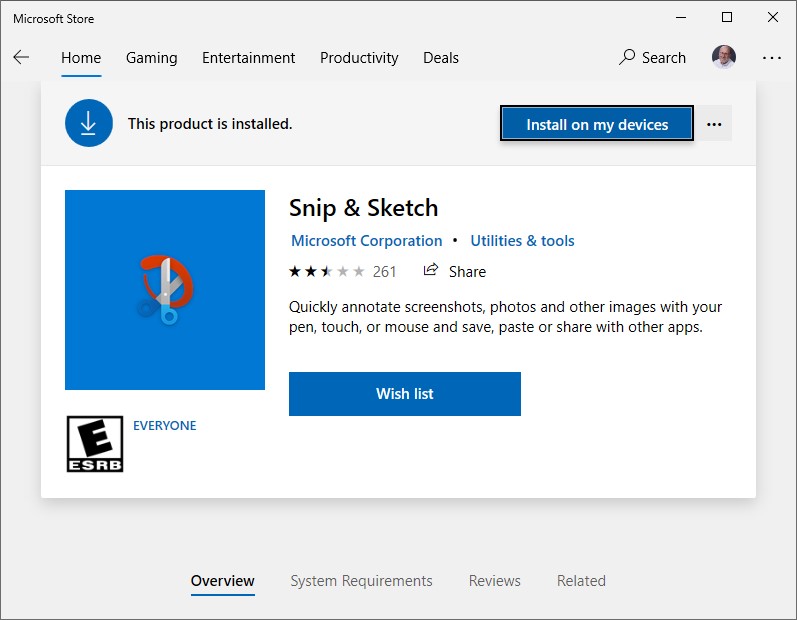The image size is (797, 620).
Task: Open more options next to Install button
Action: (714, 124)
